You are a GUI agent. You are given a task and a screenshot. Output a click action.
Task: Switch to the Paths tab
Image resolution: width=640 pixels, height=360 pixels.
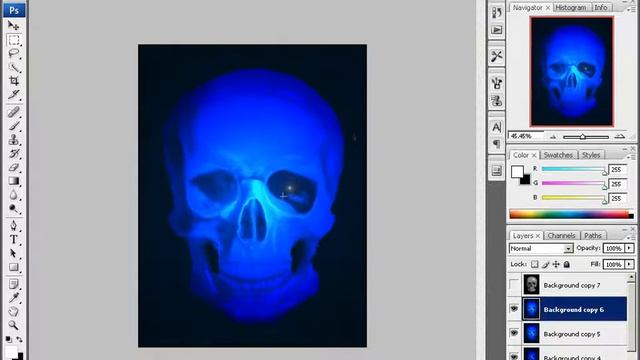pos(593,236)
